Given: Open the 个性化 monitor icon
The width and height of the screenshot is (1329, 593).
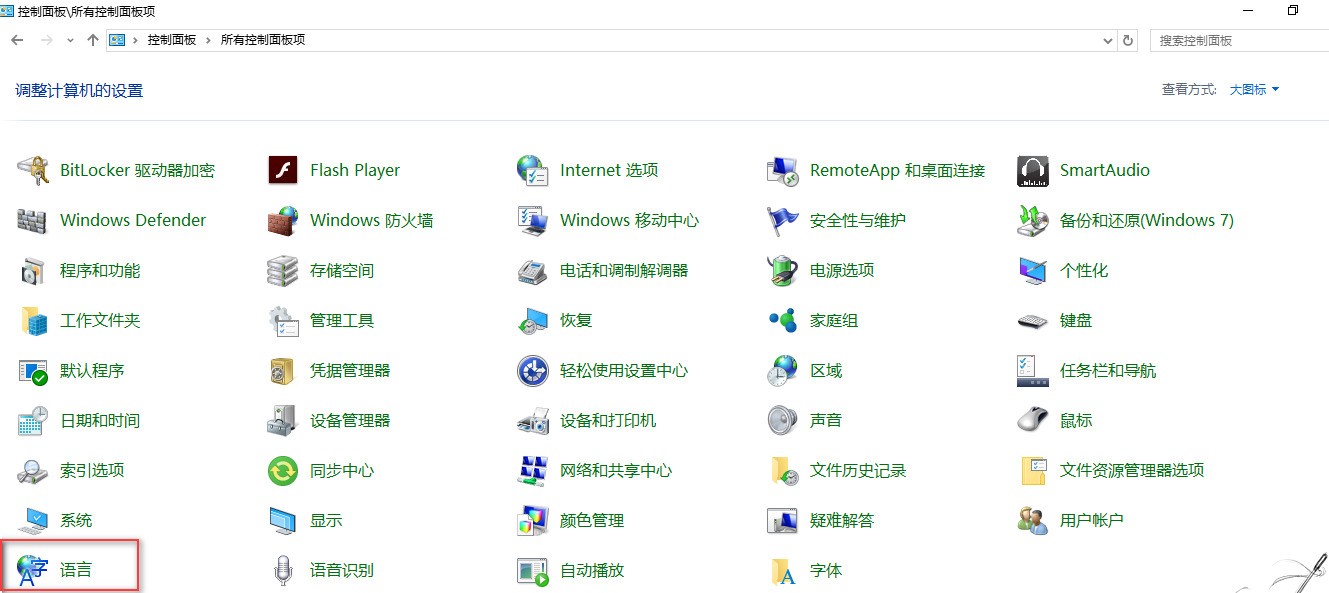Looking at the screenshot, I should click(1033, 271).
